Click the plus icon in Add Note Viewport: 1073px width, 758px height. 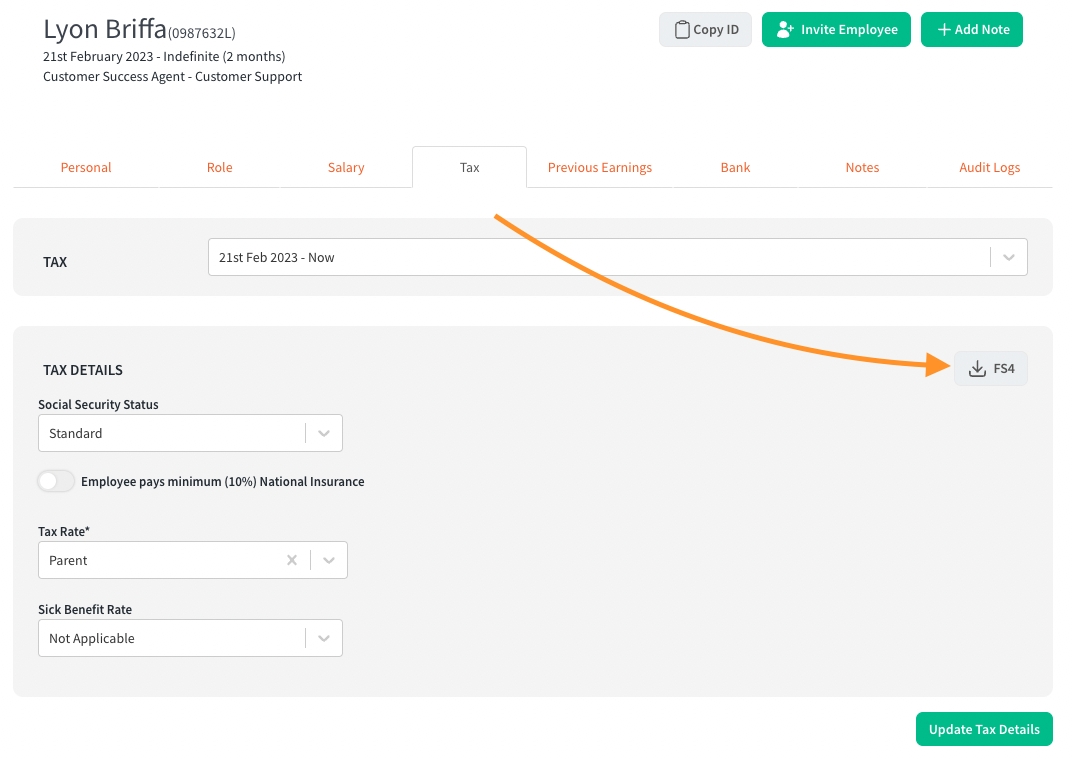click(944, 29)
